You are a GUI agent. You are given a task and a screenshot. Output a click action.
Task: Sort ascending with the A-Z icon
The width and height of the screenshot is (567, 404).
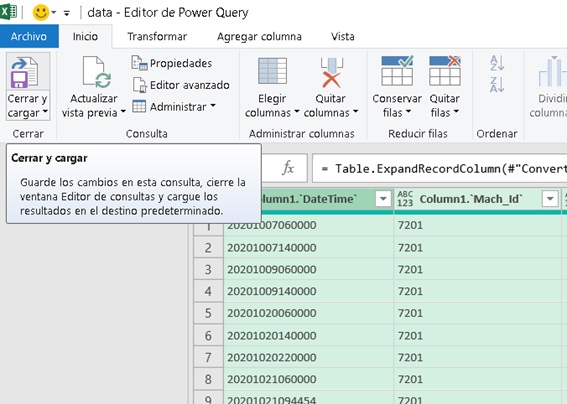pos(497,63)
